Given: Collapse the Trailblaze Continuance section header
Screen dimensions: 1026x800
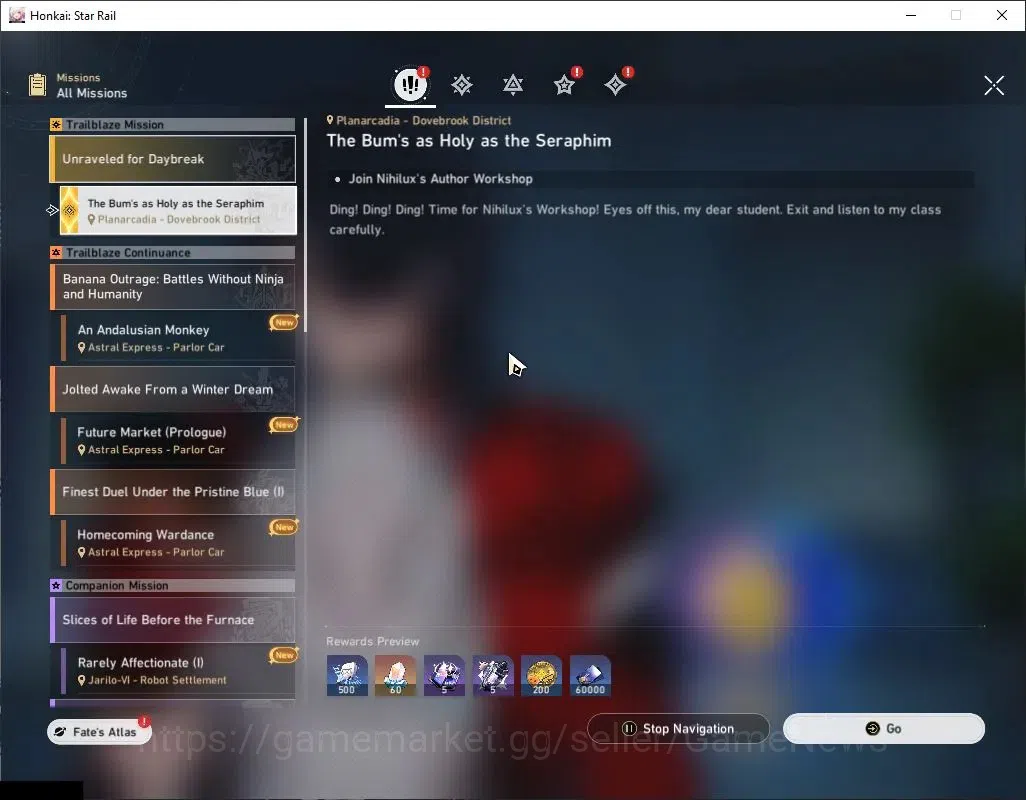Looking at the screenshot, I should (x=173, y=252).
